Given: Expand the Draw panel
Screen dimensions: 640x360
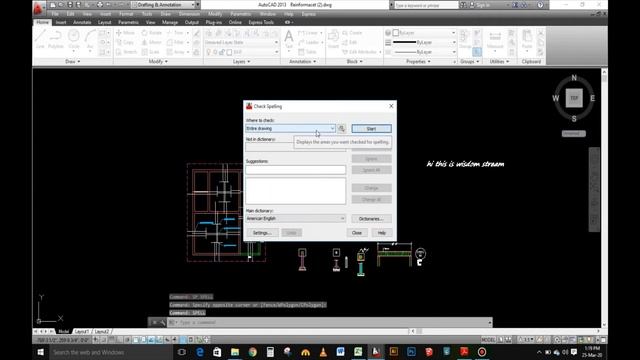Looking at the screenshot, I should [x=73, y=61].
